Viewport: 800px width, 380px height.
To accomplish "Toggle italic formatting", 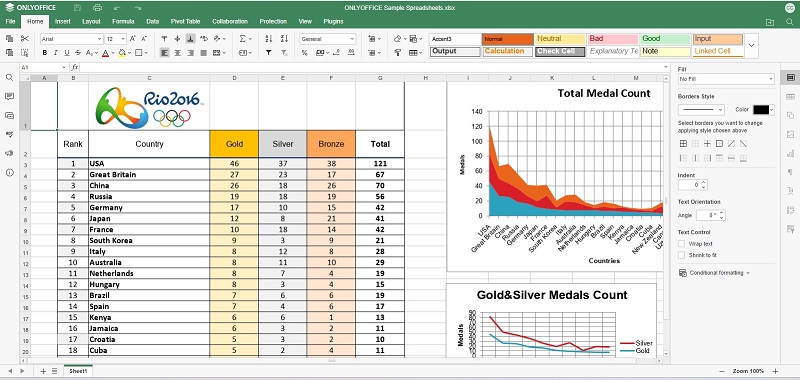I will [56, 53].
